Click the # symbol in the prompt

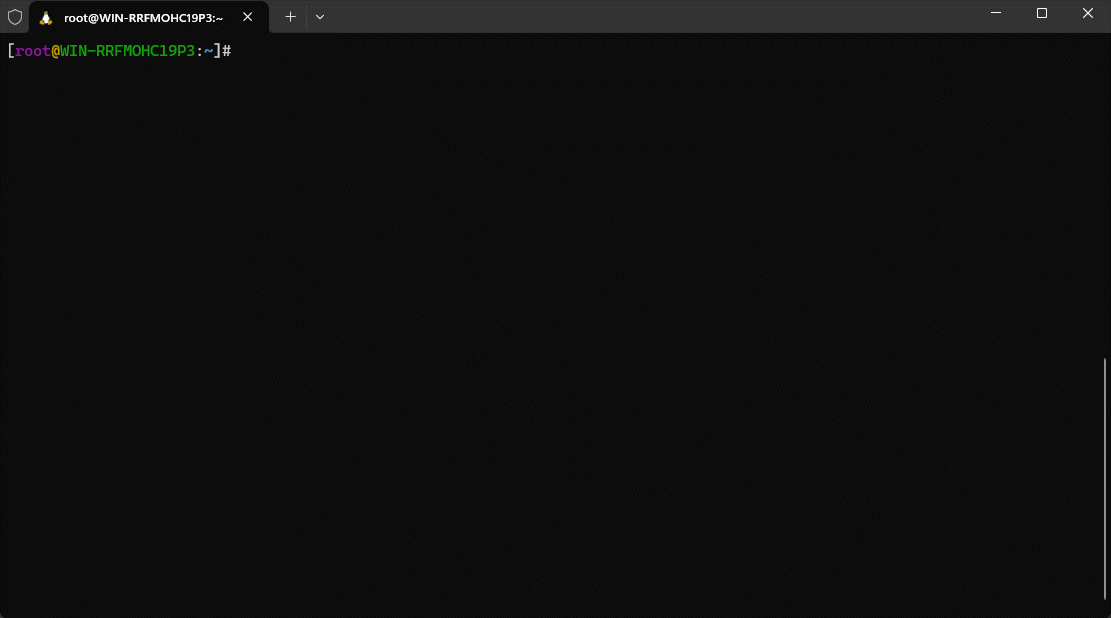[227, 51]
